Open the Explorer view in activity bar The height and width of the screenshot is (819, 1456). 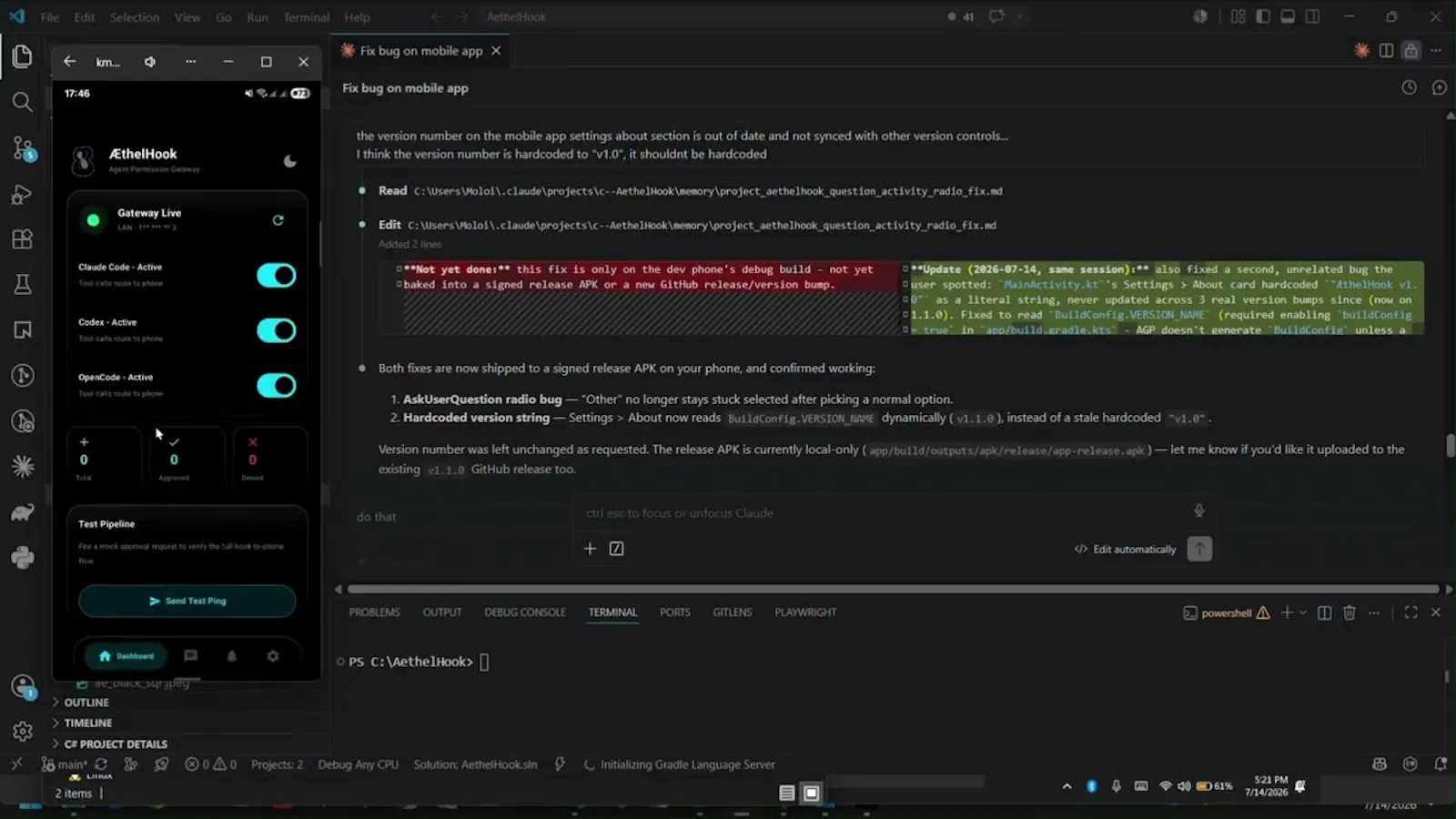(x=23, y=56)
